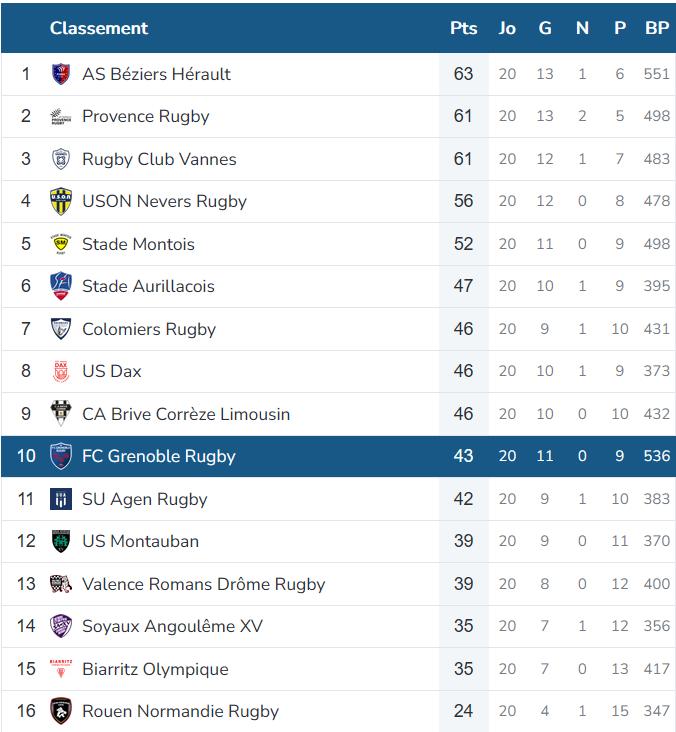Click the Classement column header
The height and width of the screenshot is (732, 676).
99,28
